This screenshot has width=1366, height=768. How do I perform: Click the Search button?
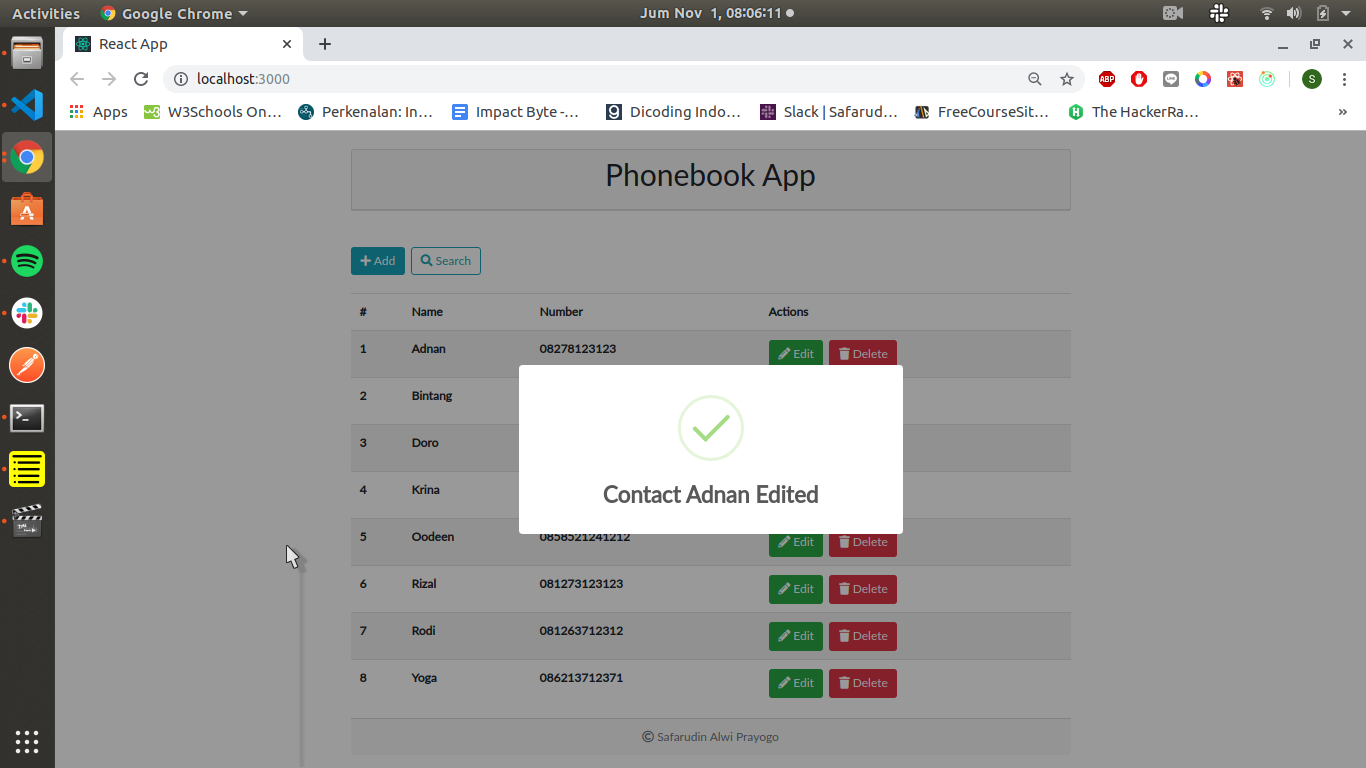coord(445,261)
